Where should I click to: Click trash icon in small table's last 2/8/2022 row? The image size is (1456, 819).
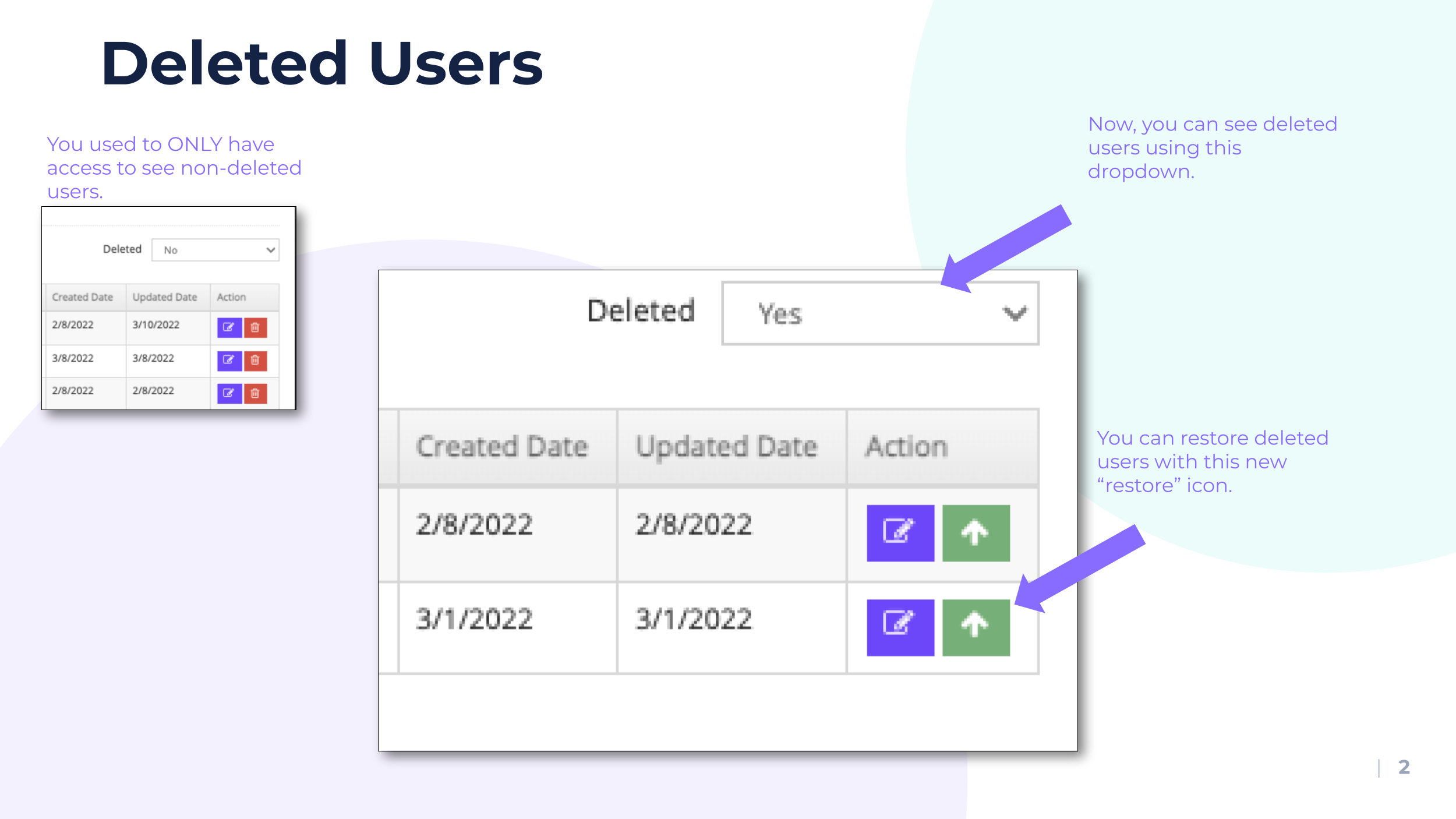[255, 393]
